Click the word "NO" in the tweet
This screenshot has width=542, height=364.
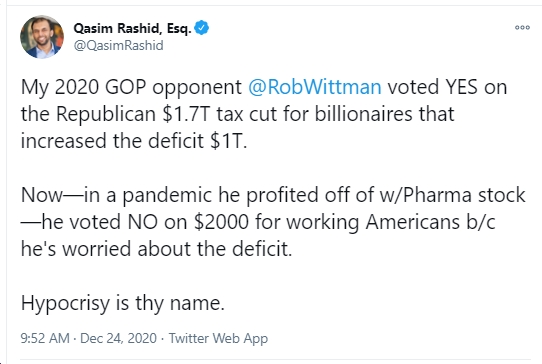142,222
